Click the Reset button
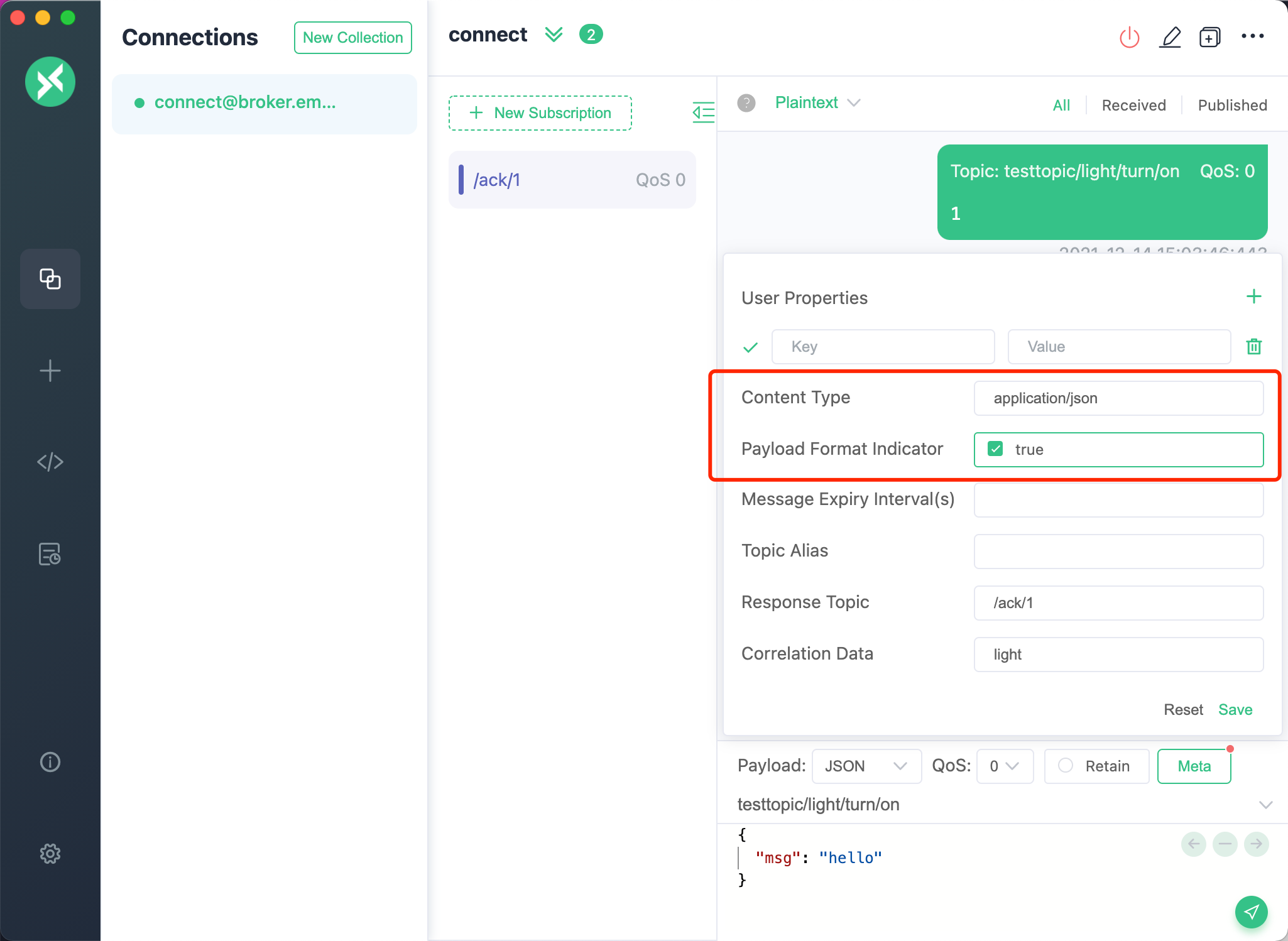 click(1183, 709)
